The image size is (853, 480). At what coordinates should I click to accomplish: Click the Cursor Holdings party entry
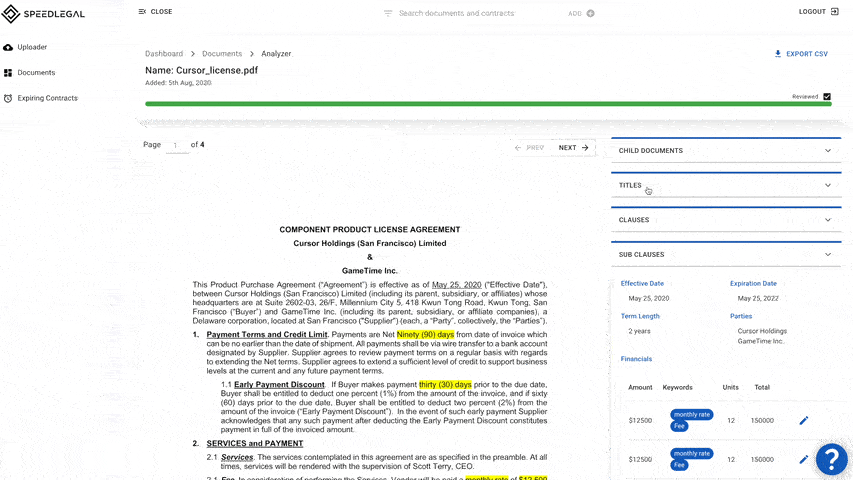pyautogui.click(x=762, y=331)
